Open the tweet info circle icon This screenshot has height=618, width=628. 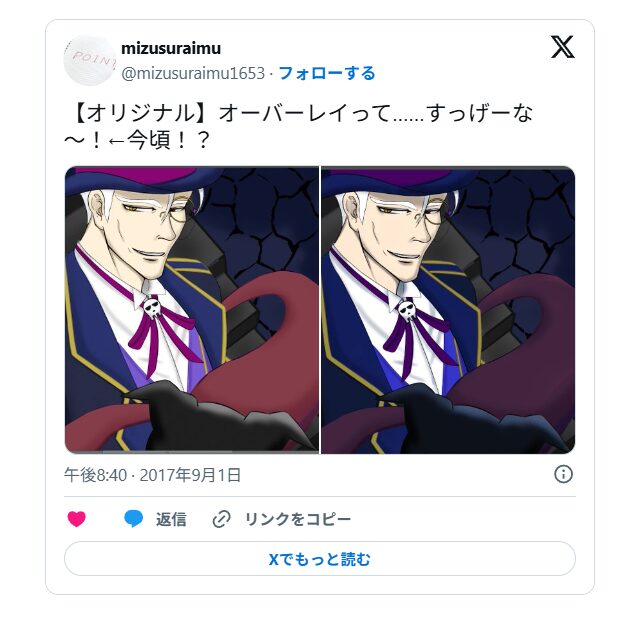(x=563, y=474)
